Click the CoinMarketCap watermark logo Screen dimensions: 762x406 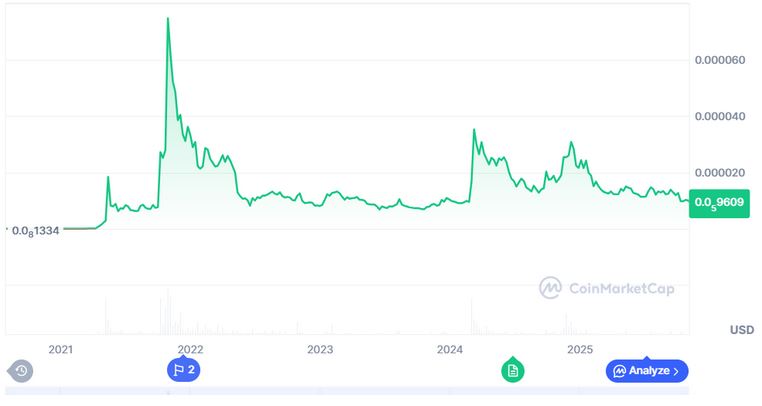pos(550,288)
